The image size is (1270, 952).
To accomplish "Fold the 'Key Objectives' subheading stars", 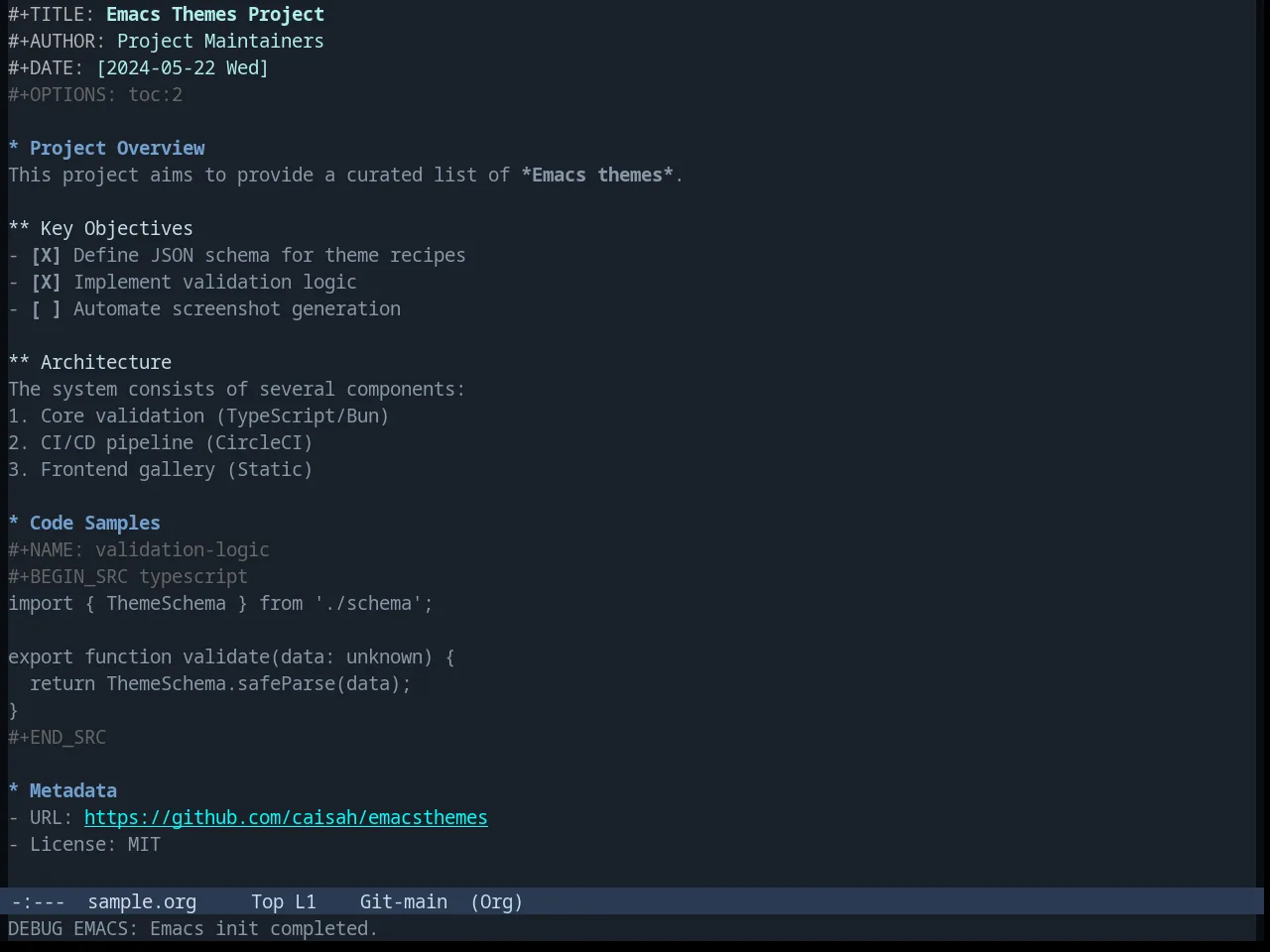I will [x=19, y=229].
